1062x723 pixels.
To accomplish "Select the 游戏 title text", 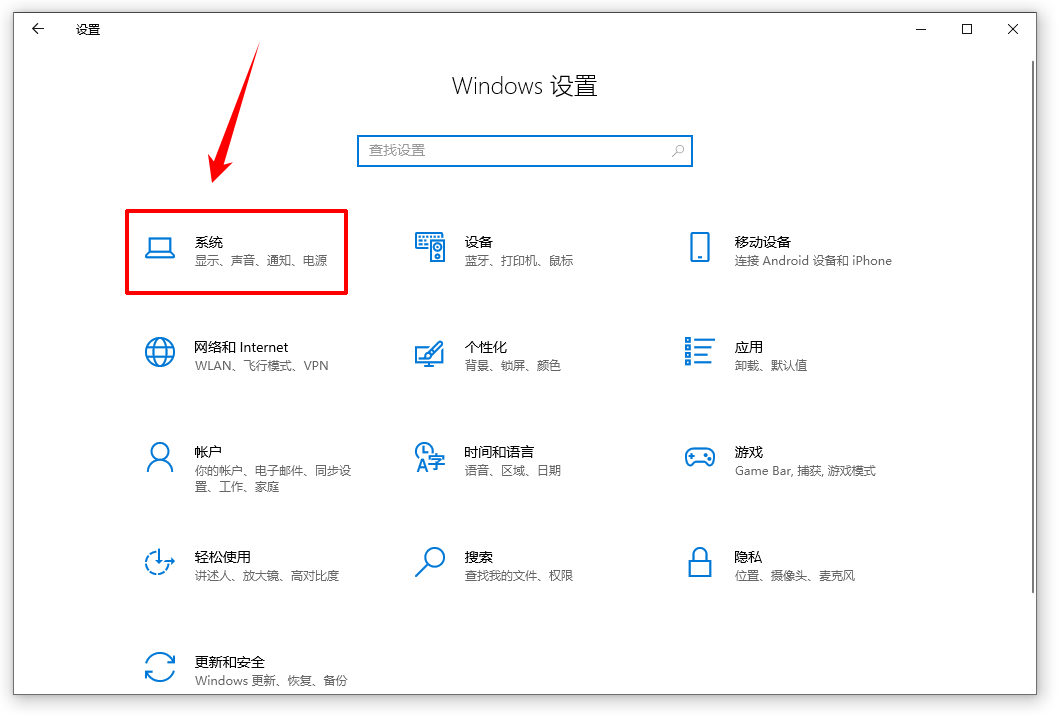I will coord(748,452).
